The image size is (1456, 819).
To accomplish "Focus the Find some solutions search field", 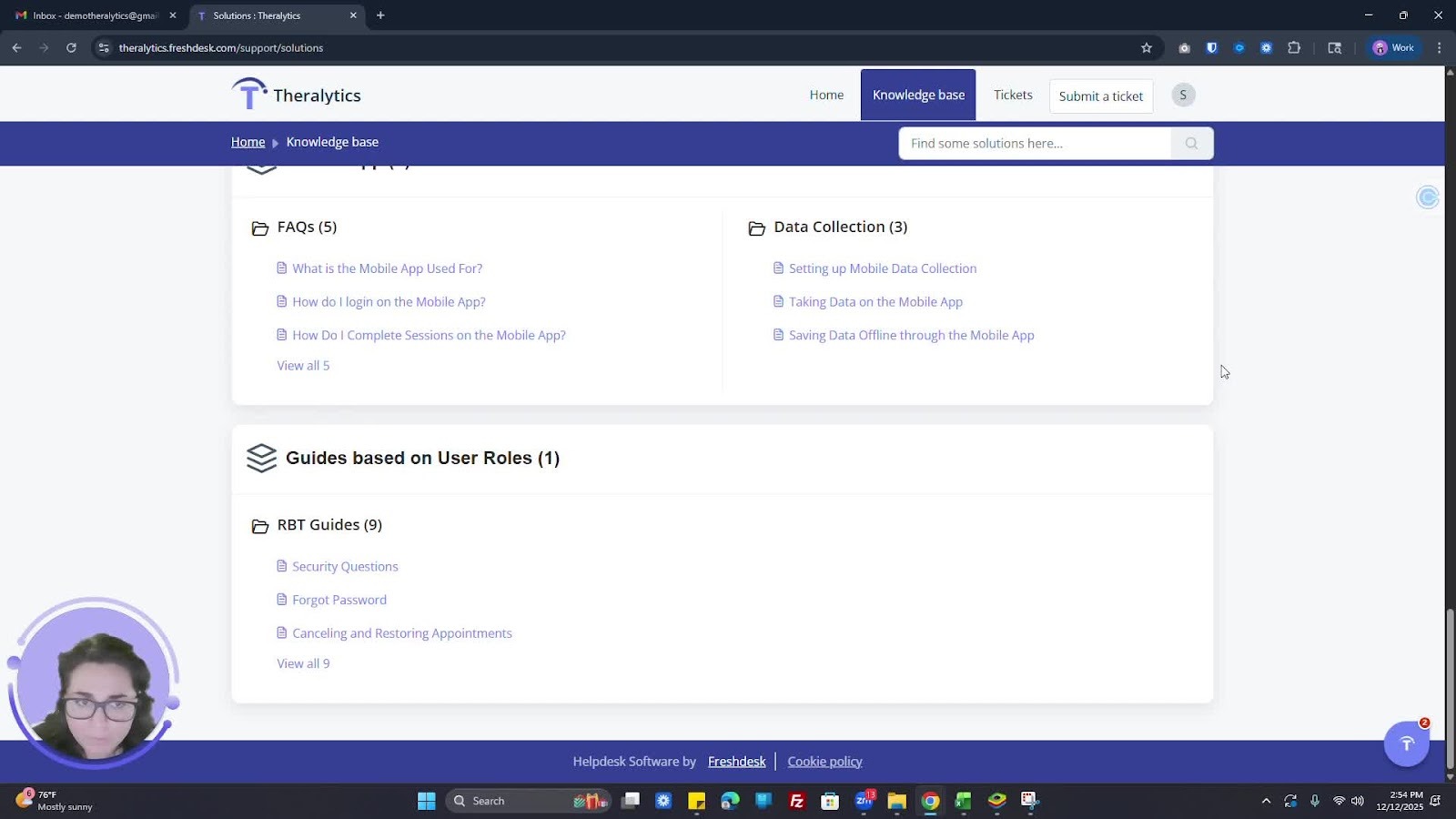I will tap(1035, 143).
